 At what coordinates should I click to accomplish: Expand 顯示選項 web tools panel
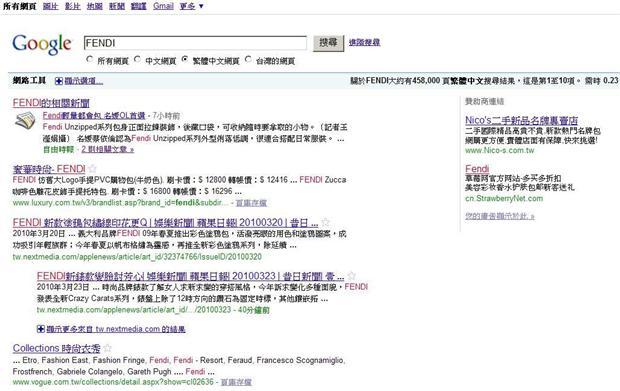[83, 81]
